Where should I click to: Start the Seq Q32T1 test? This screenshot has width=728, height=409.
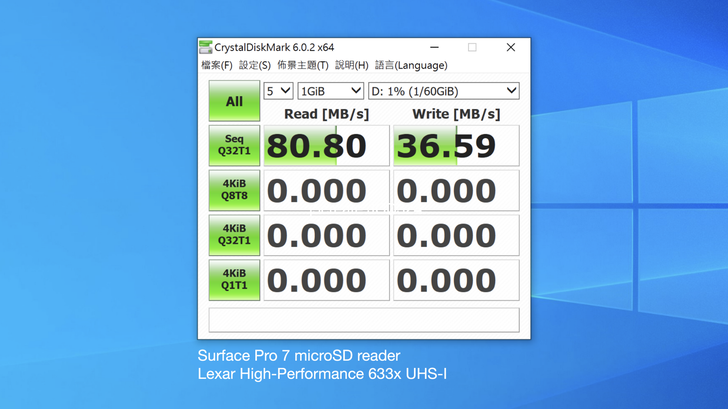tap(234, 146)
